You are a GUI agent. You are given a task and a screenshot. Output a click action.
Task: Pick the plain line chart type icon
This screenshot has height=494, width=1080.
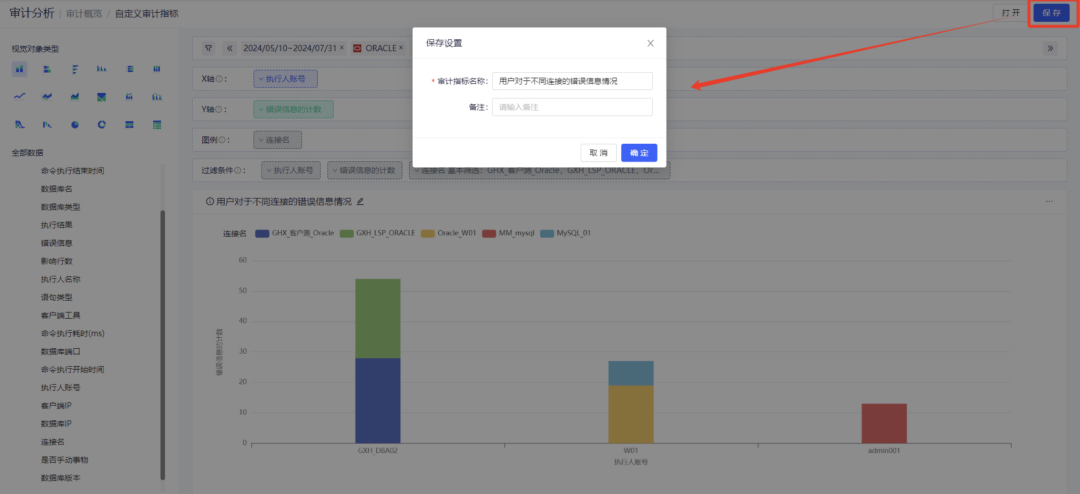(x=20, y=96)
